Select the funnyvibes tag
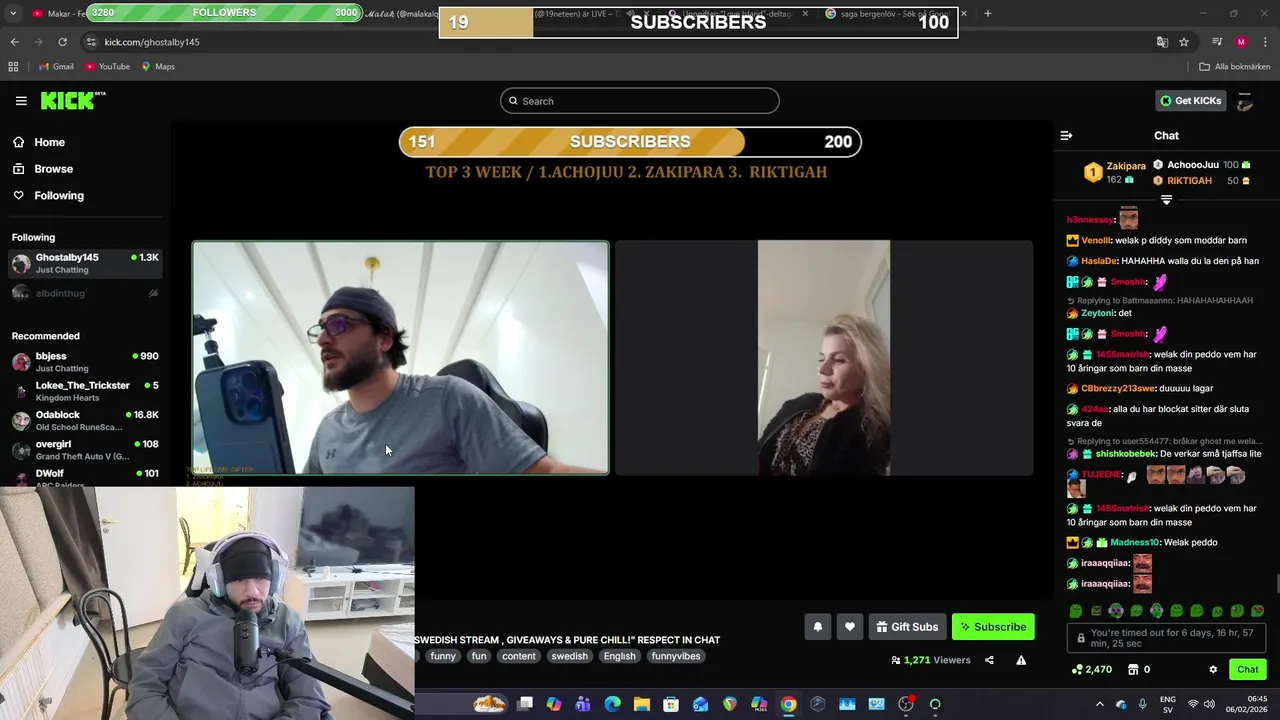The width and height of the screenshot is (1280, 720). [676, 656]
